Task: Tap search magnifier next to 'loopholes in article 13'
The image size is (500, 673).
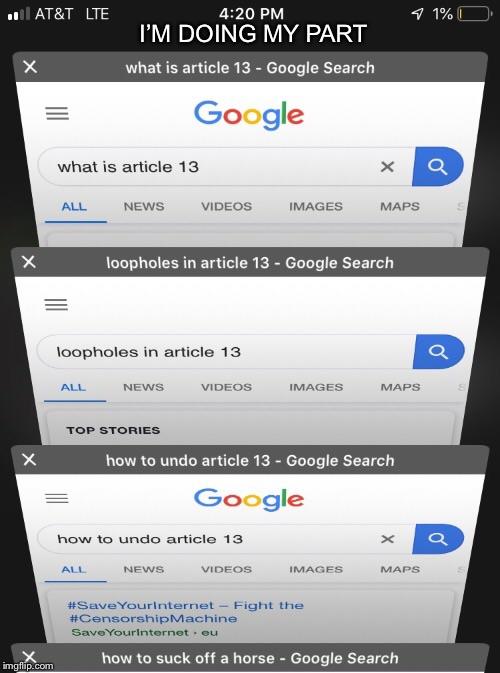Action: point(438,352)
